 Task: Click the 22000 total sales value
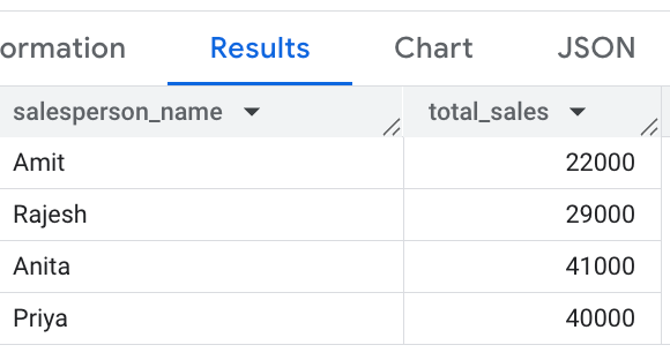pyautogui.click(x=600, y=163)
